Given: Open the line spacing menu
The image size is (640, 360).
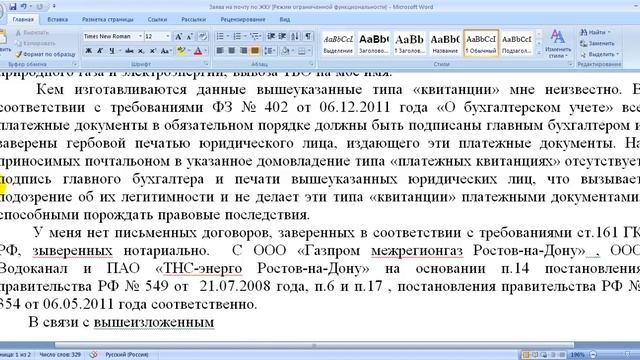Looking at the screenshot, I should click(269, 51).
